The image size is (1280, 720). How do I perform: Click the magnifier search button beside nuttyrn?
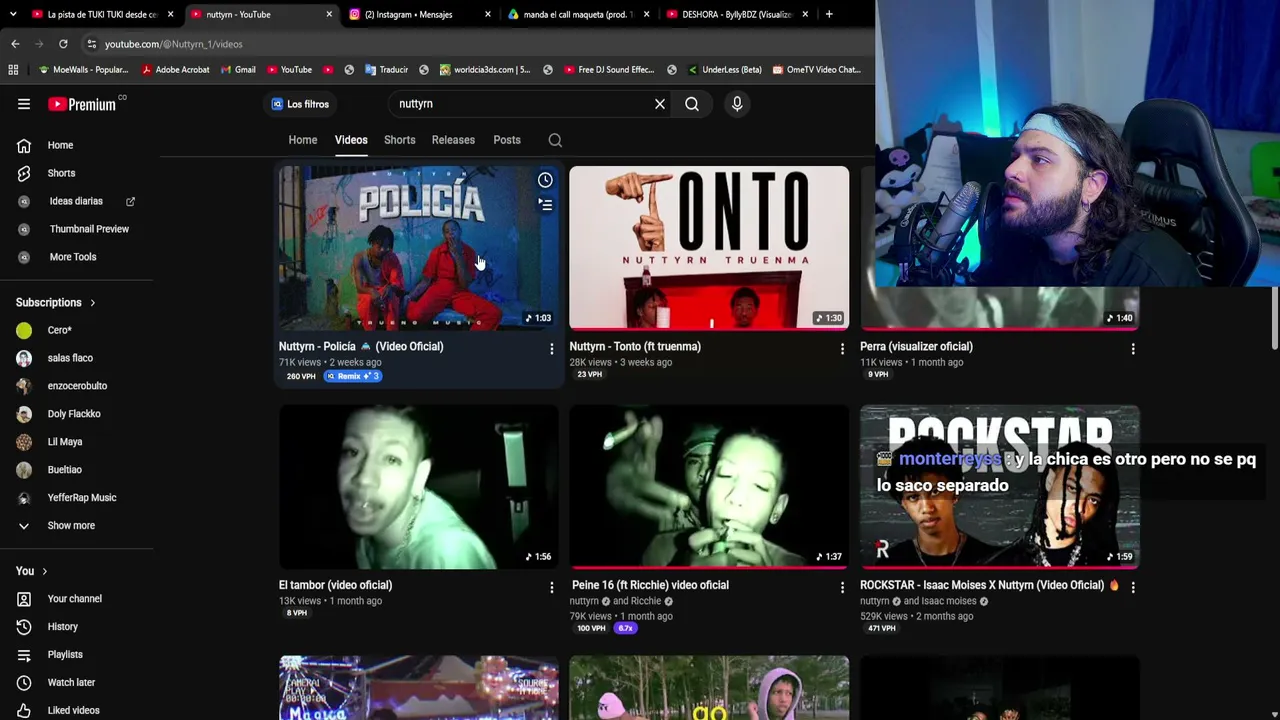692,104
